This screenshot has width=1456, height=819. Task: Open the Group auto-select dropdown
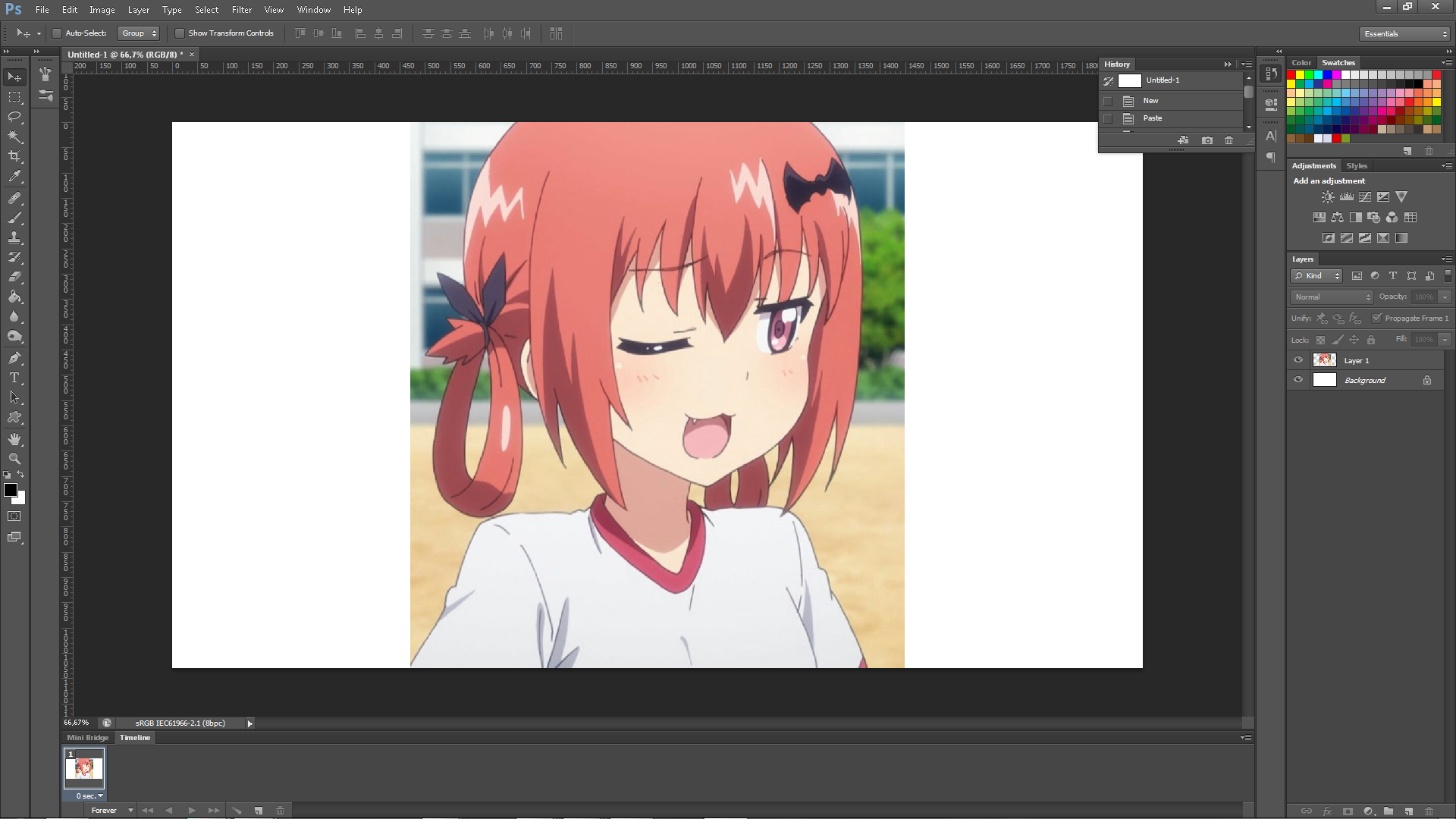coord(139,33)
